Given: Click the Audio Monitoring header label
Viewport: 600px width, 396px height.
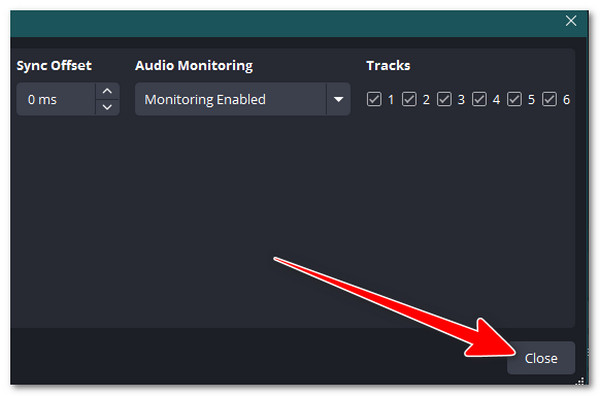Looking at the screenshot, I should [x=194, y=66].
